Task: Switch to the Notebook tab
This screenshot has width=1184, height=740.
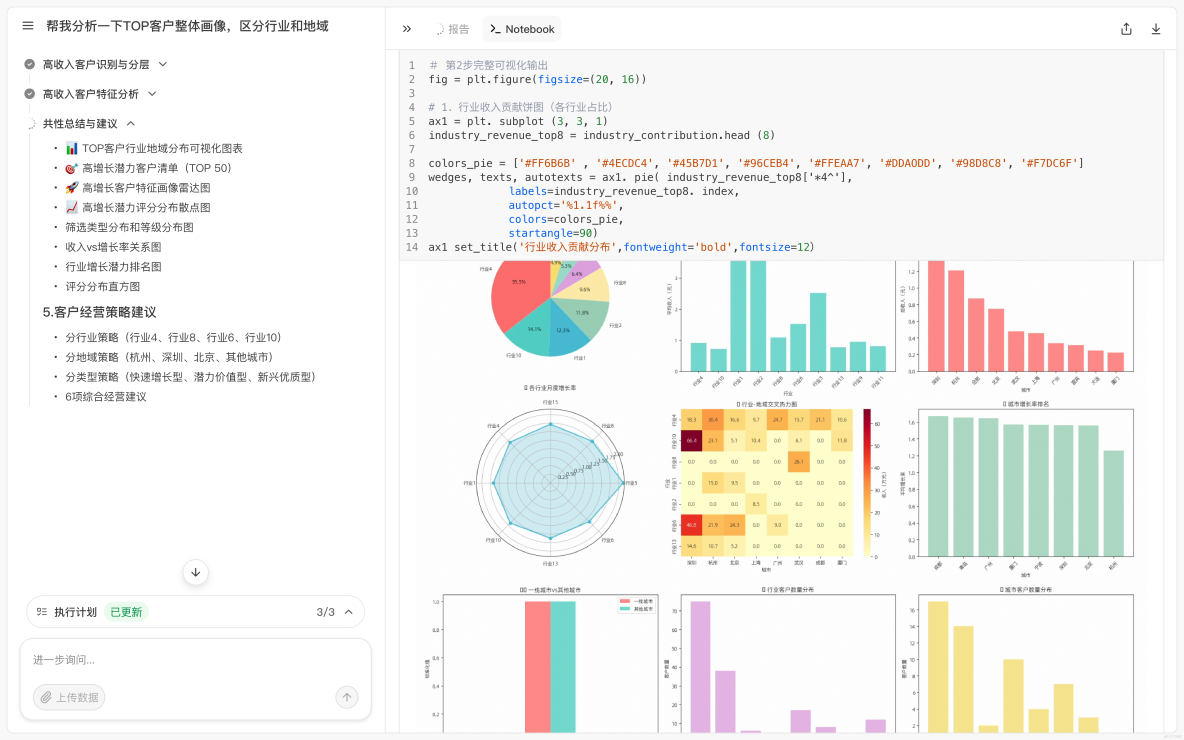Action: tap(521, 29)
